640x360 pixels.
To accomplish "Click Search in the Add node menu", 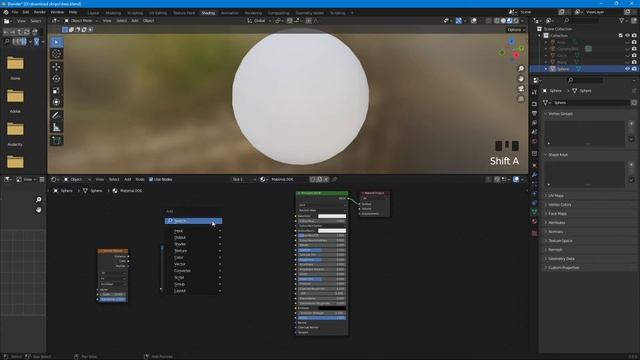I will 193,221.
